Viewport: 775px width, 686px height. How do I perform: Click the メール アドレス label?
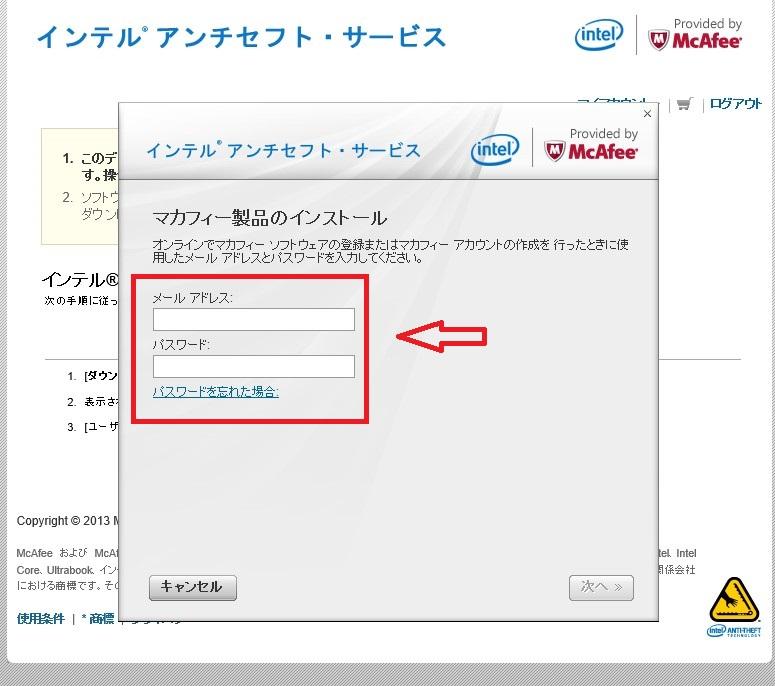pos(192,298)
